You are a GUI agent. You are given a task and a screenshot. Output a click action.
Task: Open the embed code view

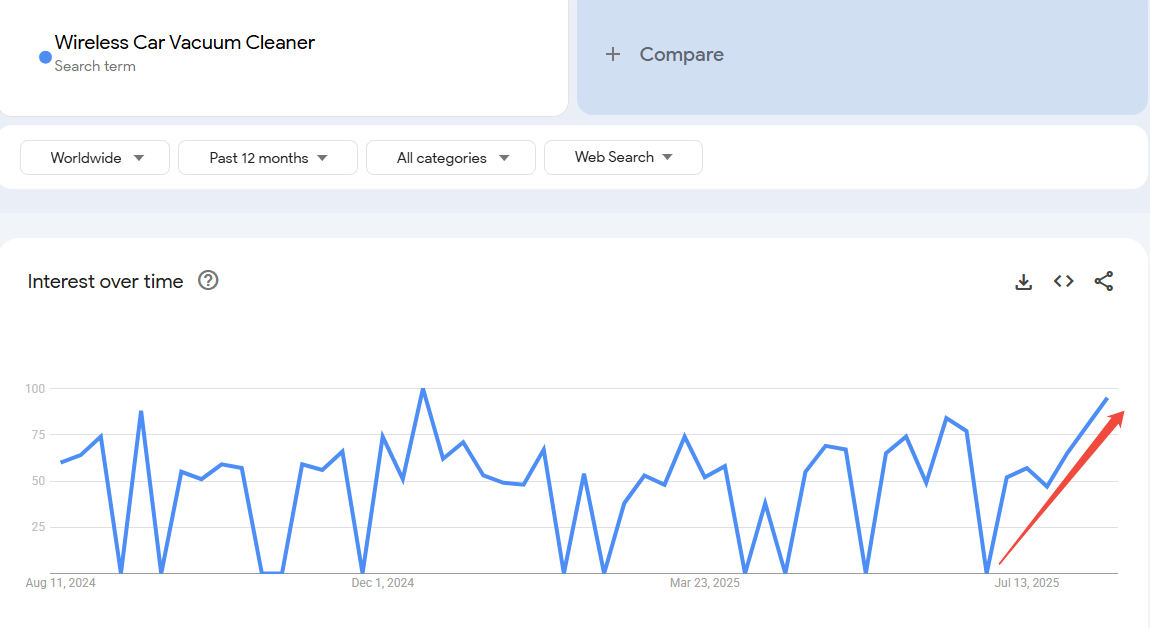click(1063, 281)
